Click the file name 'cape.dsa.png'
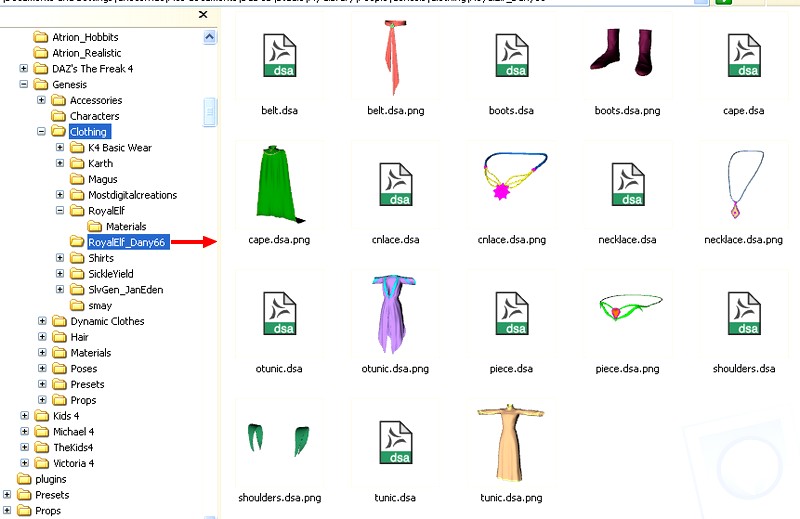This screenshot has width=800, height=519. coord(279,239)
